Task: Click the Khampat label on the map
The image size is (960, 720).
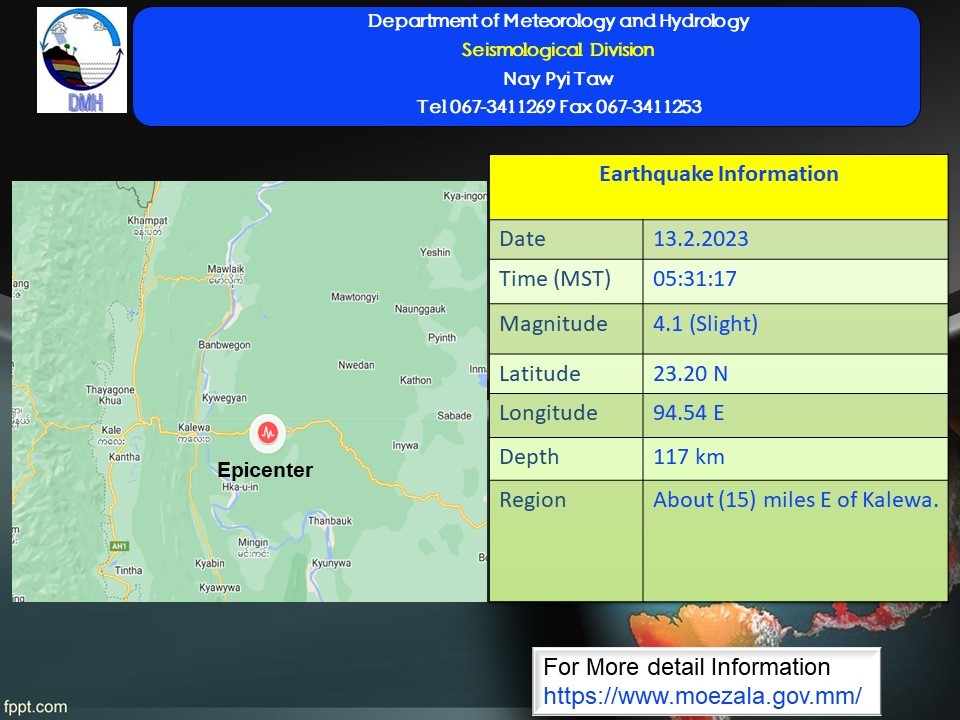Action: pos(146,220)
